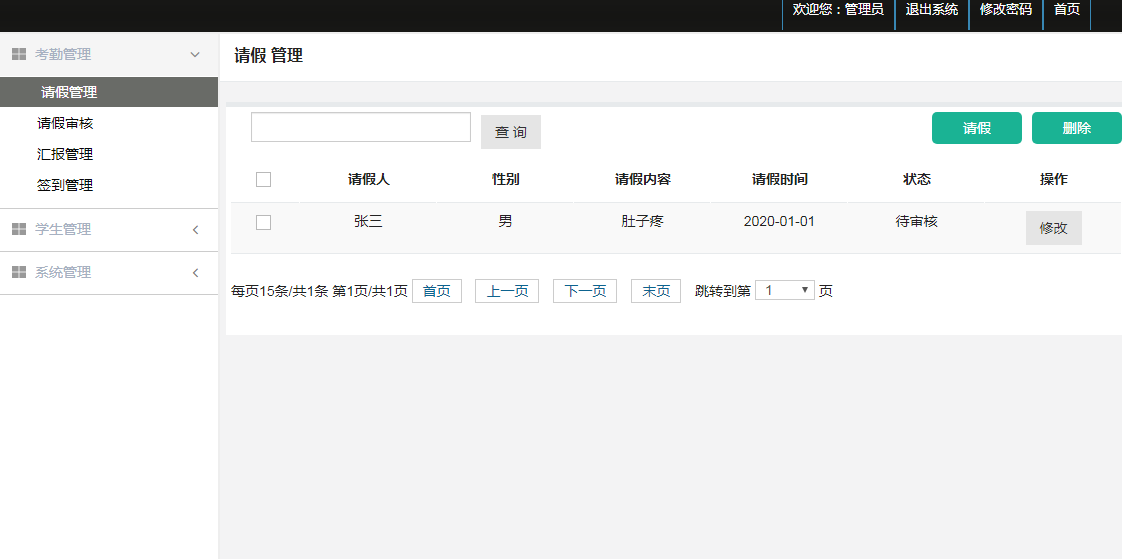
Task: Click the green 请假 button
Action: coord(976,128)
